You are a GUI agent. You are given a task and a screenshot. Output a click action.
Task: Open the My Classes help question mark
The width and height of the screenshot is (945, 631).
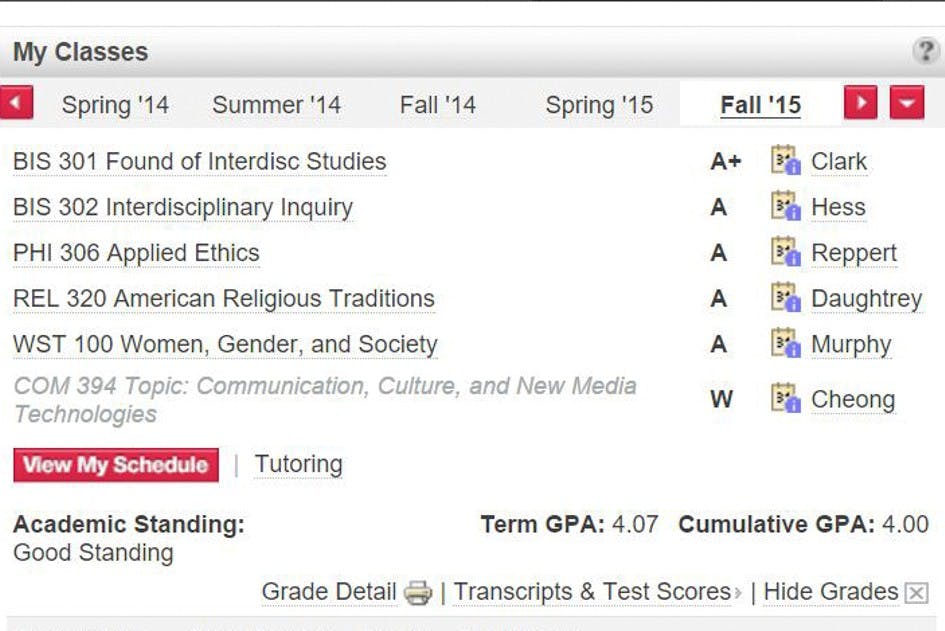click(x=926, y=52)
